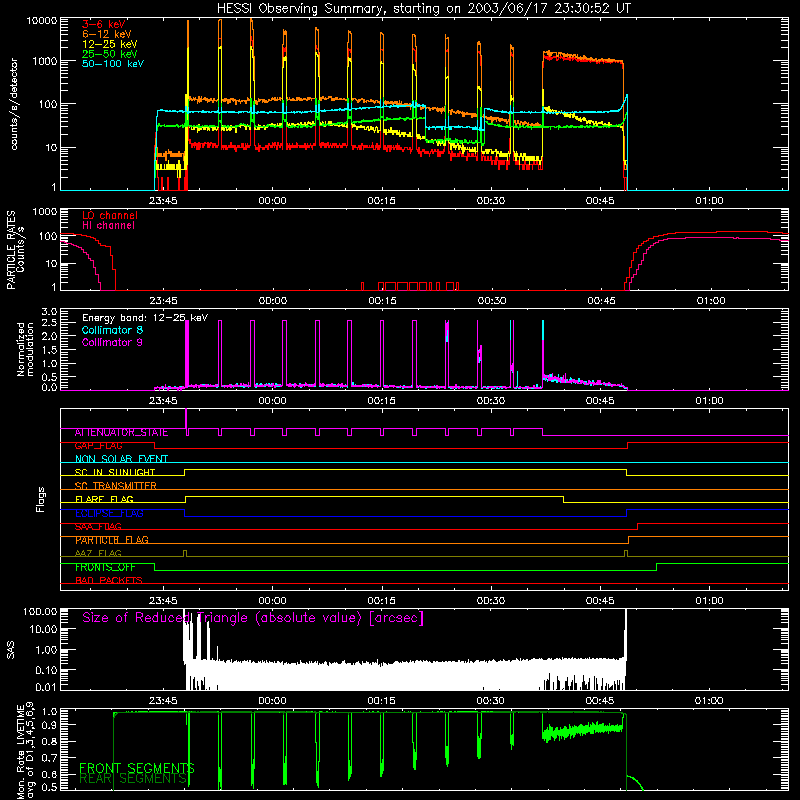Select the "GAP_FLAG" label

pos(98,446)
